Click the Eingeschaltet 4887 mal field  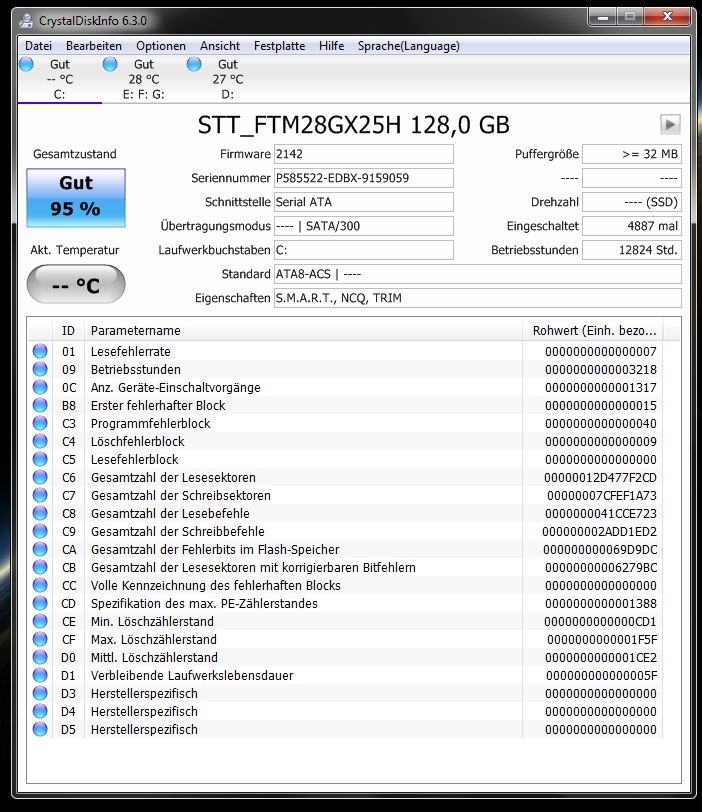(x=632, y=226)
